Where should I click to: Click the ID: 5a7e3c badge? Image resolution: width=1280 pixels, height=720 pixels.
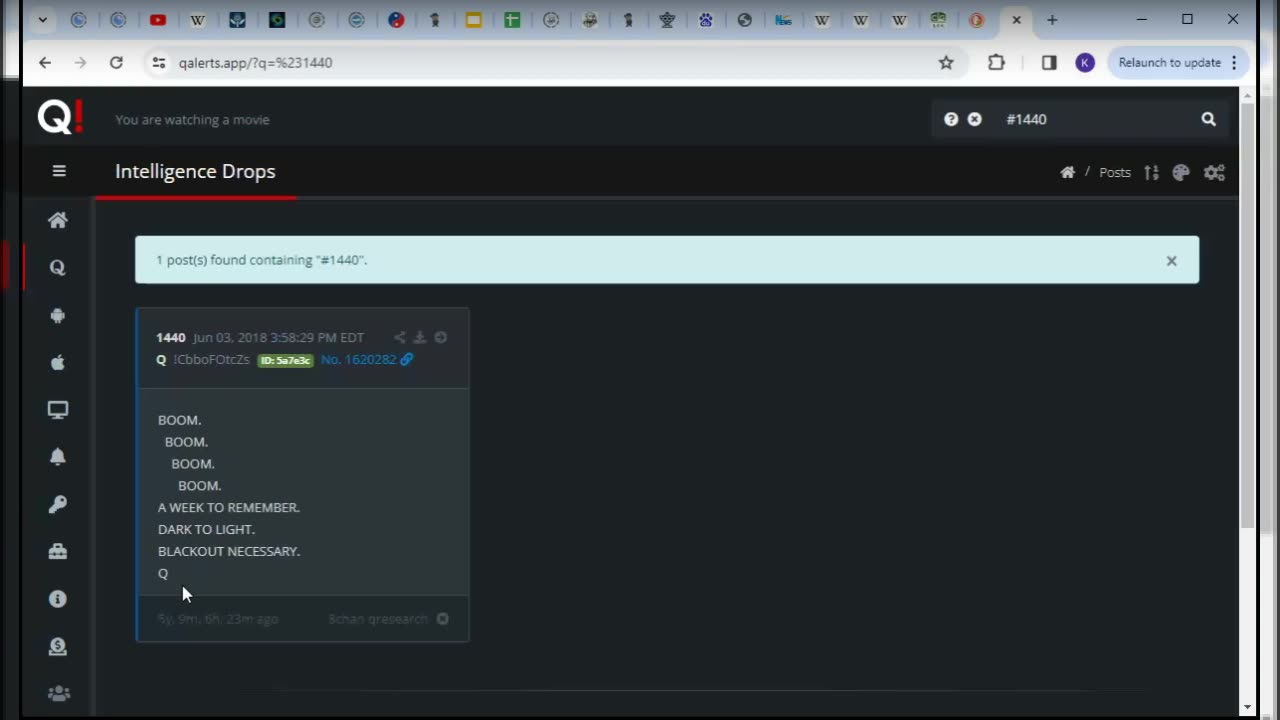[285, 360]
